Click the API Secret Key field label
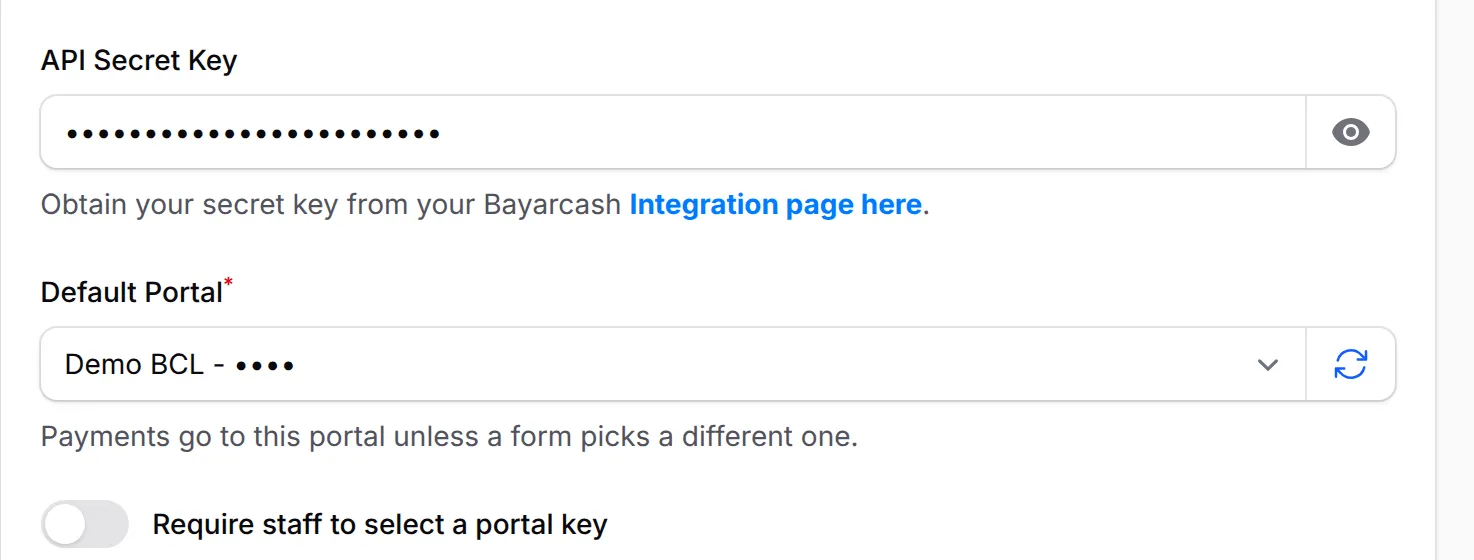Image resolution: width=1474 pixels, height=560 pixels. [139, 61]
